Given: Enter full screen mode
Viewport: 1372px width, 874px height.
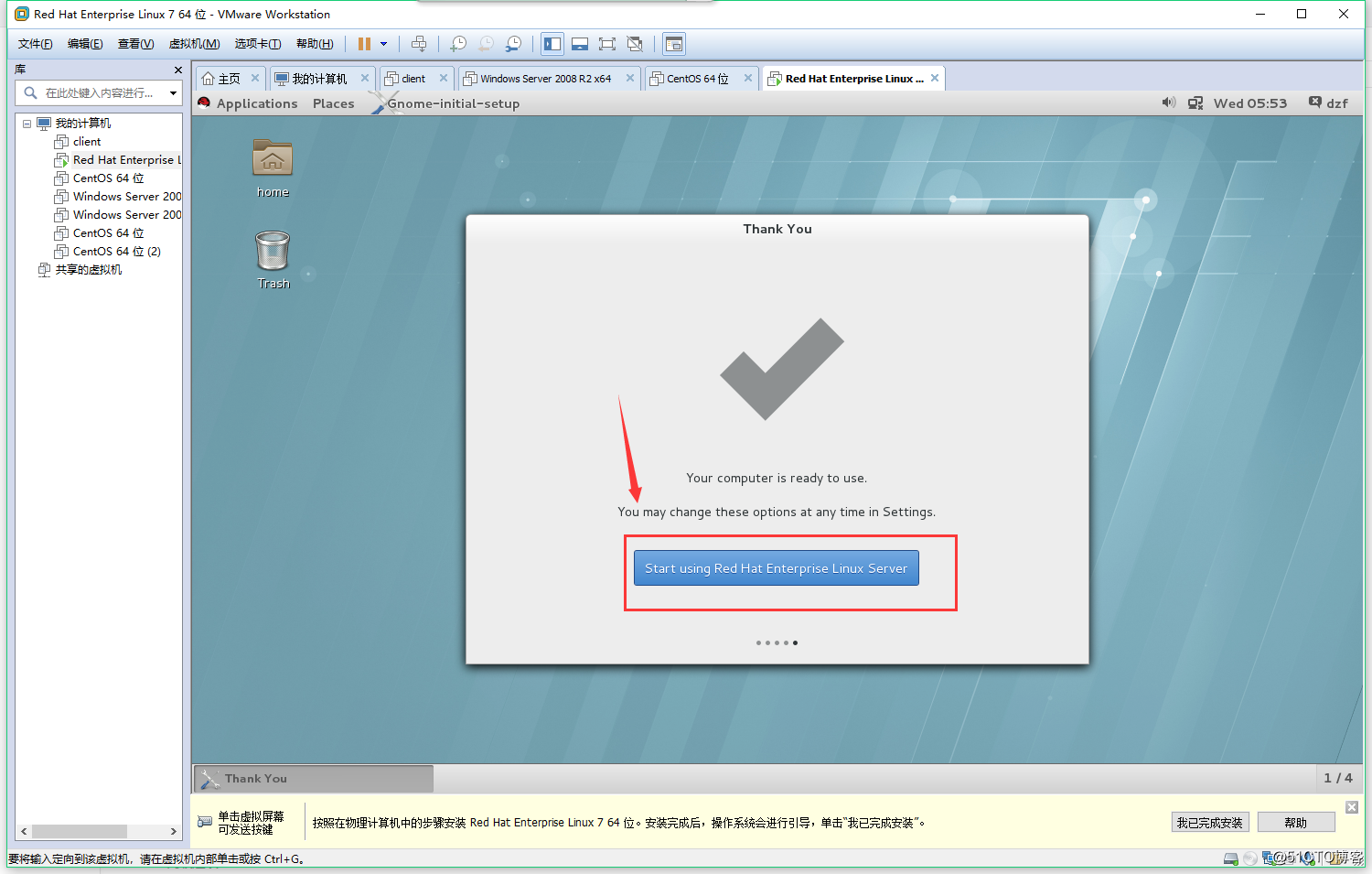Looking at the screenshot, I should pyautogui.click(x=606, y=44).
